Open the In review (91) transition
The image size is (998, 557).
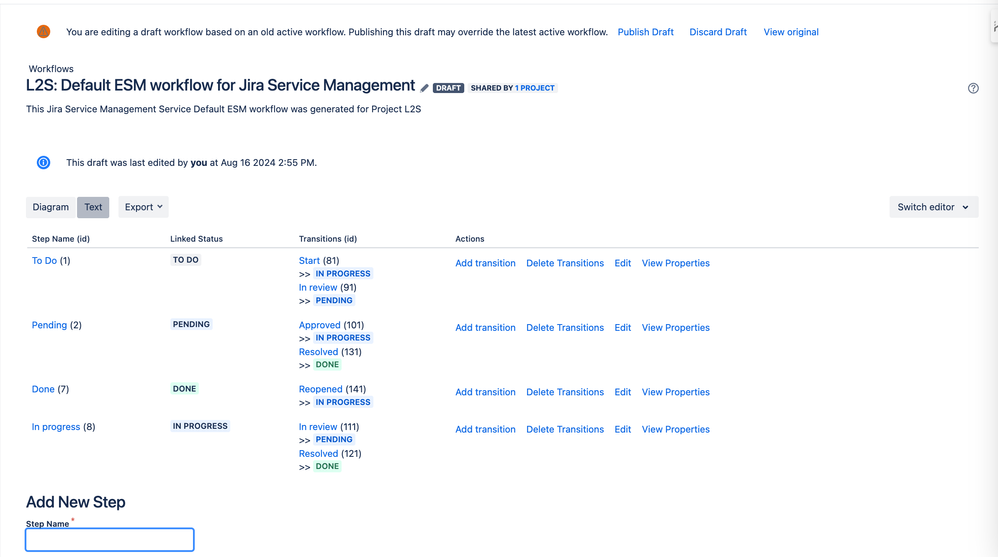pos(318,287)
